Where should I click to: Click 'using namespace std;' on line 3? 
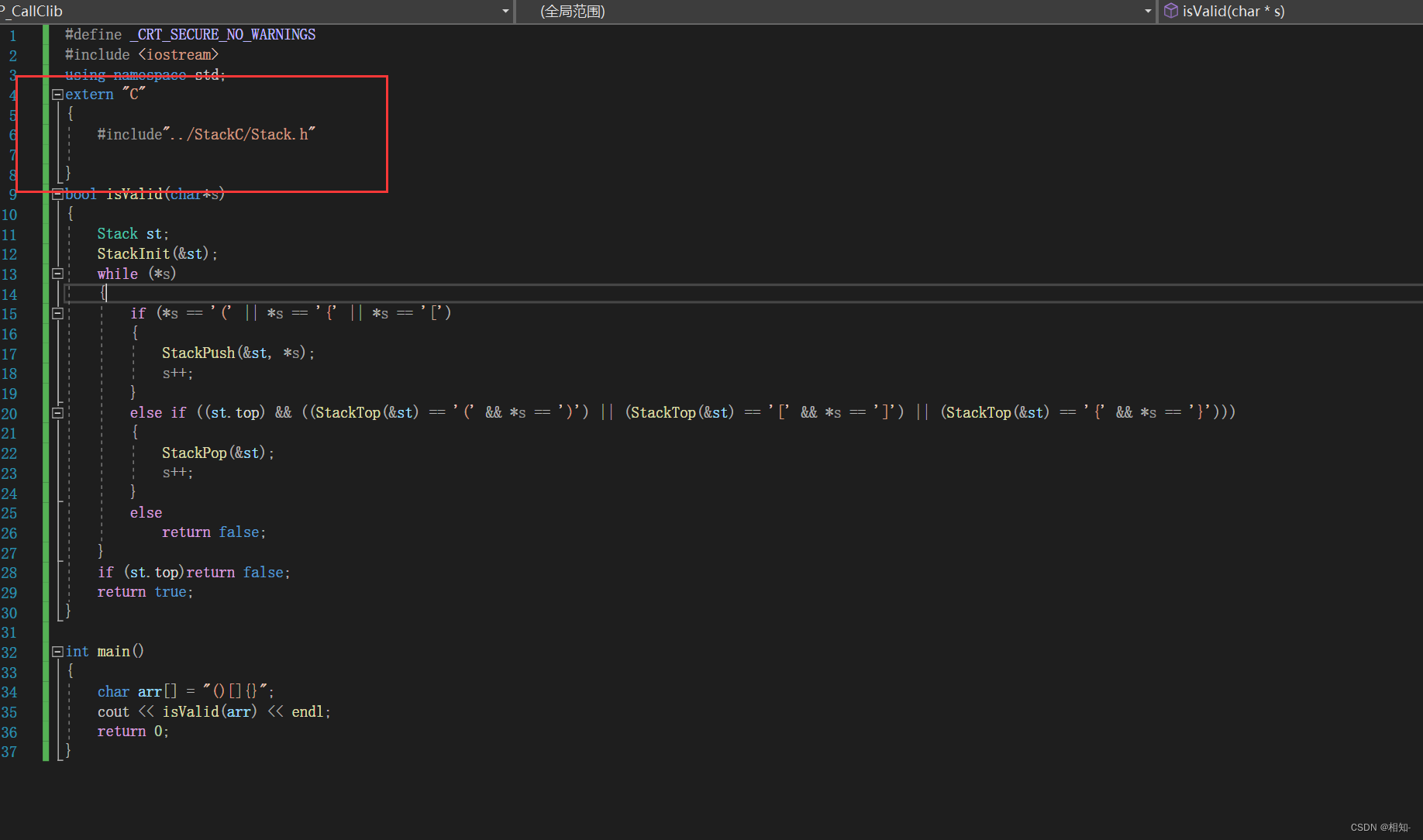point(145,74)
